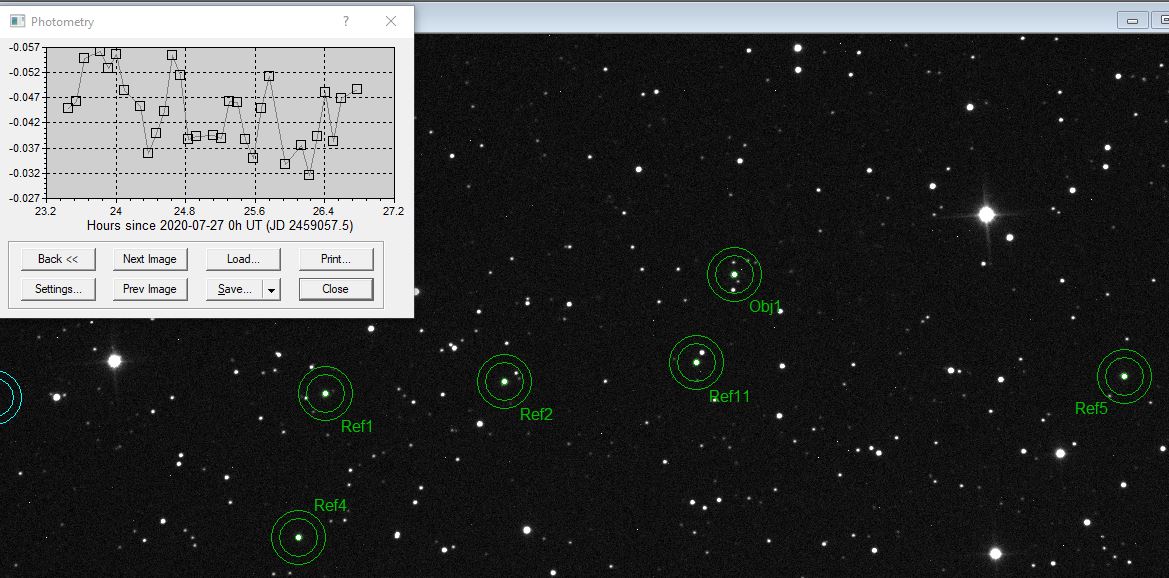Click the brightest star right of Obj1
1169x578 pixels.
[986, 214]
